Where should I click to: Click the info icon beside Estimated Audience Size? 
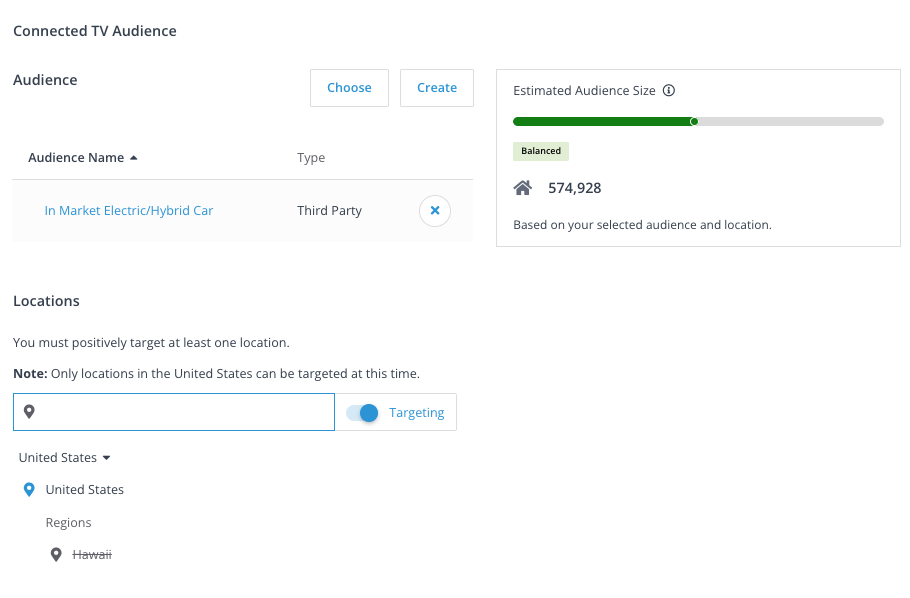(669, 90)
